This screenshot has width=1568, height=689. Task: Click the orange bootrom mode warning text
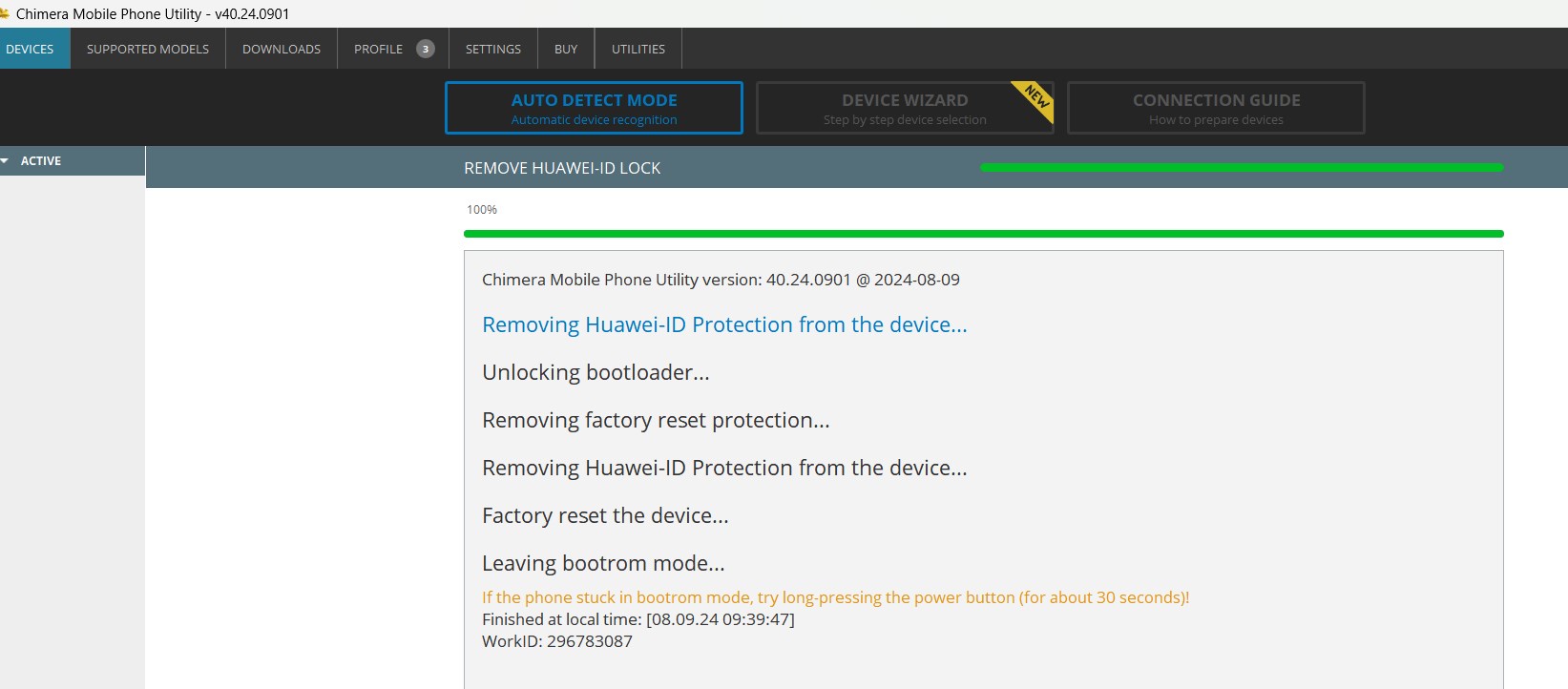835,597
